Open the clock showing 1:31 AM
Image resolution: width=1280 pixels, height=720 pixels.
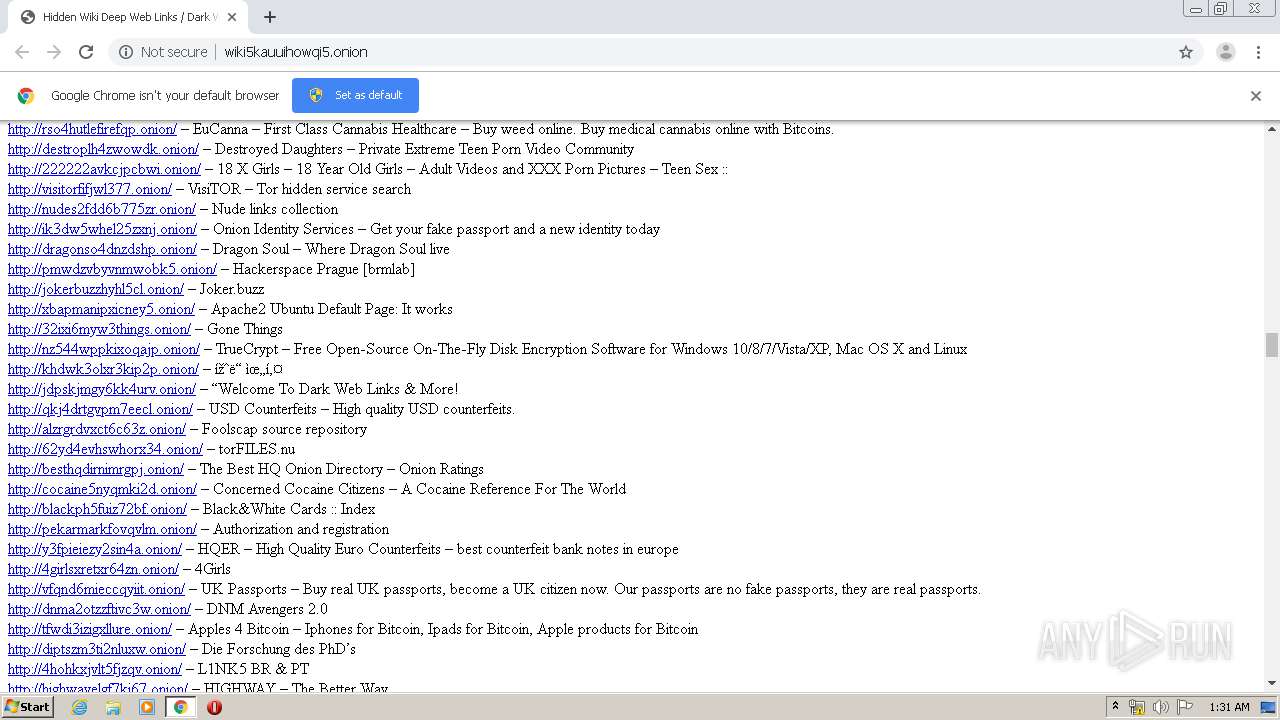[x=1229, y=707]
